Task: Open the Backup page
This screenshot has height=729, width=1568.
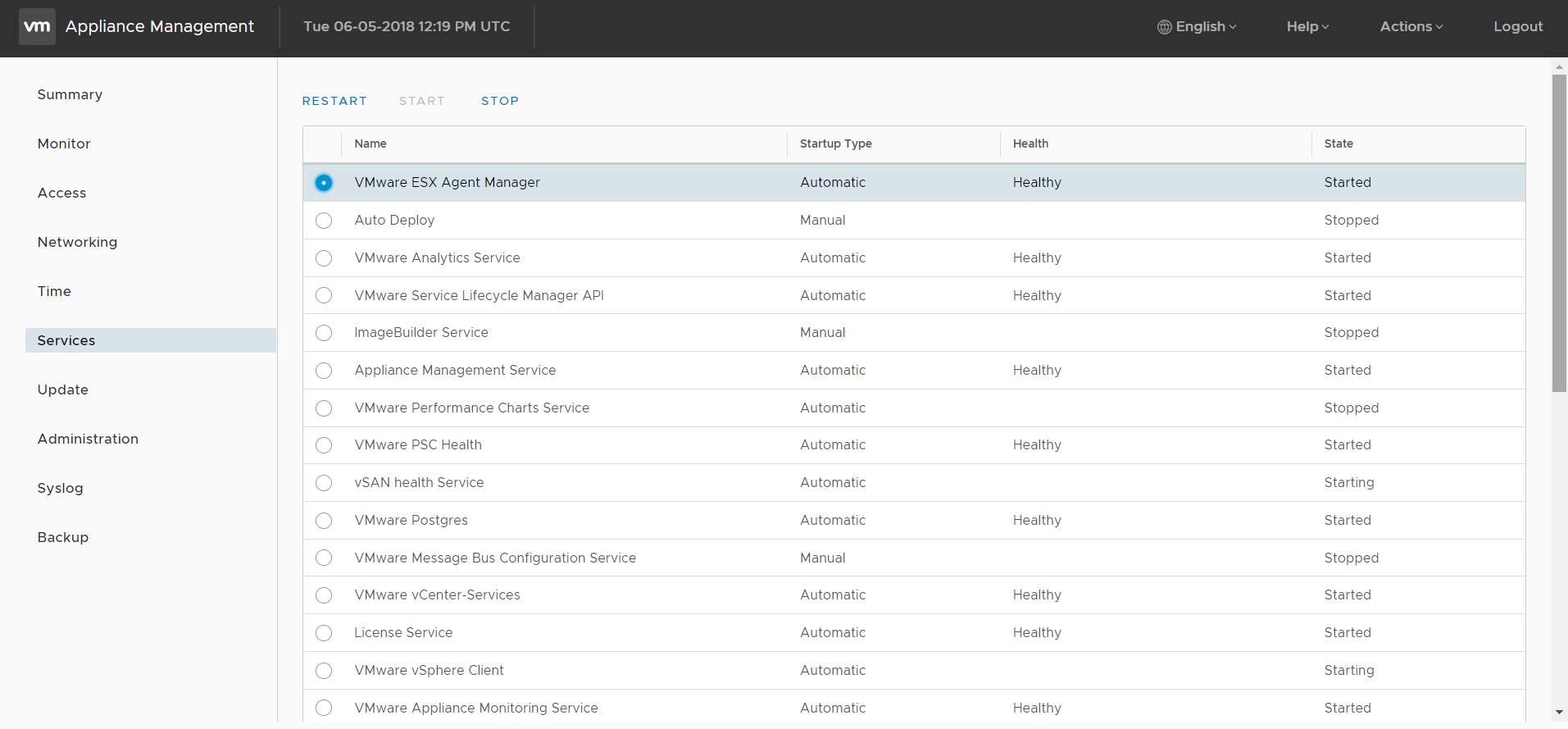Action: click(62, 537)
